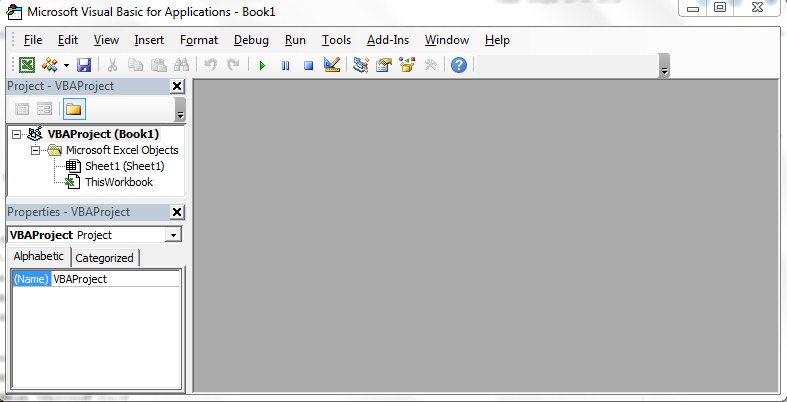
Task: Click the Insert UserForm icon
Action: [50, 65]
